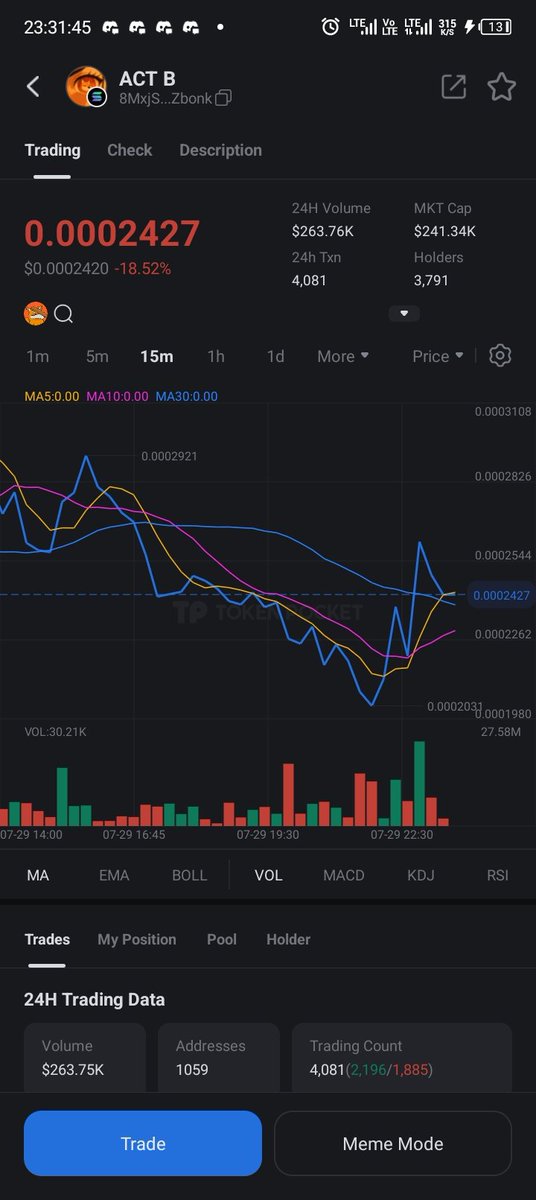The height and width of the screenshot is (1200, 536).
Task: Open the Pool tab
Action: pyautogui.click(x=222, y=939)
